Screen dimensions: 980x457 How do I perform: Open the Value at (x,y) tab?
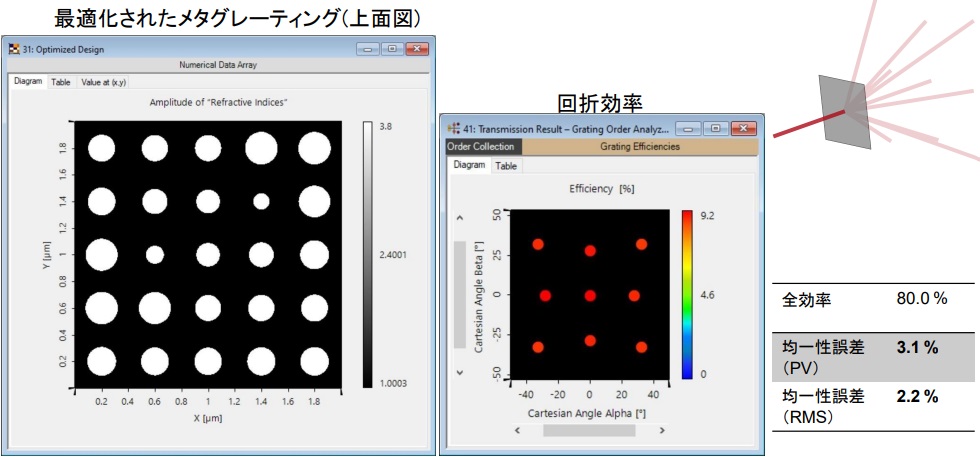tap(103, 82)
